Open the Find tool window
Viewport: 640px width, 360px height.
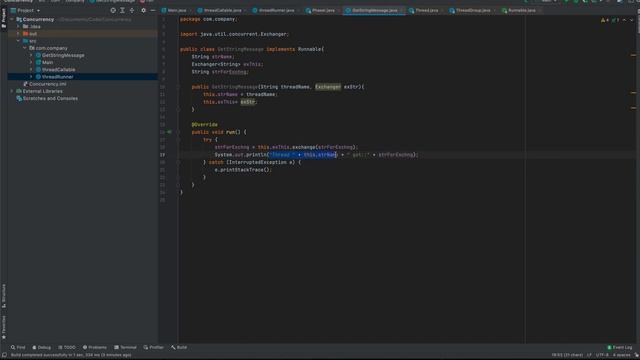tap(18, 347)
